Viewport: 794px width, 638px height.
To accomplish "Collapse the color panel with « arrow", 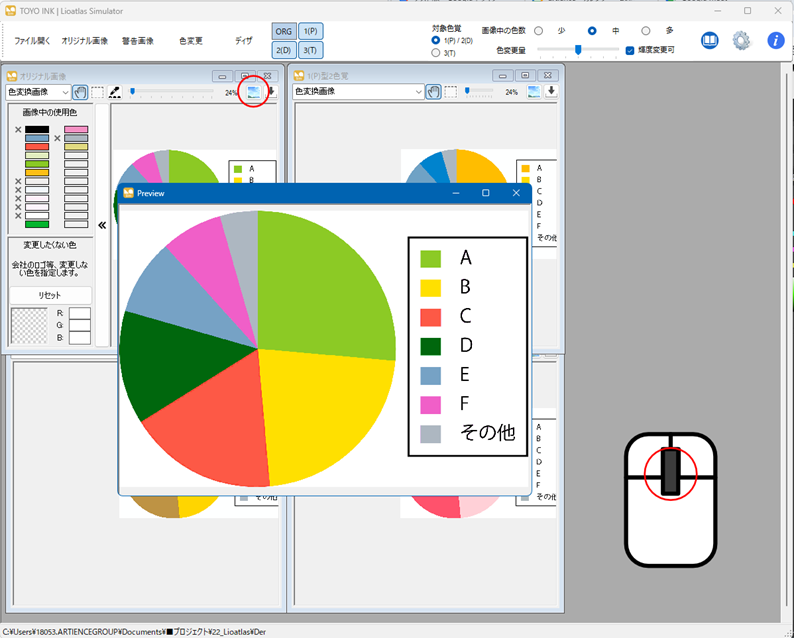I will coord(102,225).
